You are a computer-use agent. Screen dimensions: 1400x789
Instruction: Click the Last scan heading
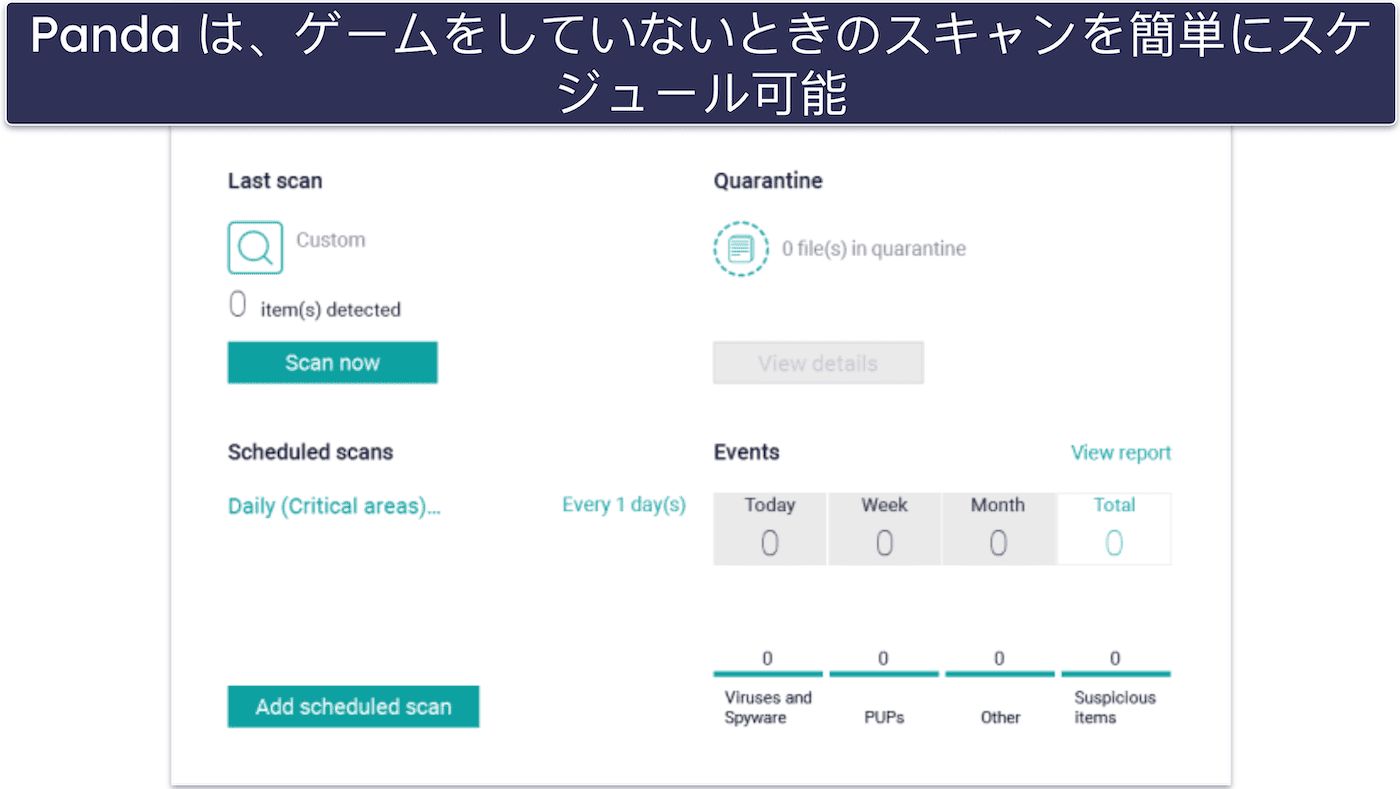click(275, 181)
